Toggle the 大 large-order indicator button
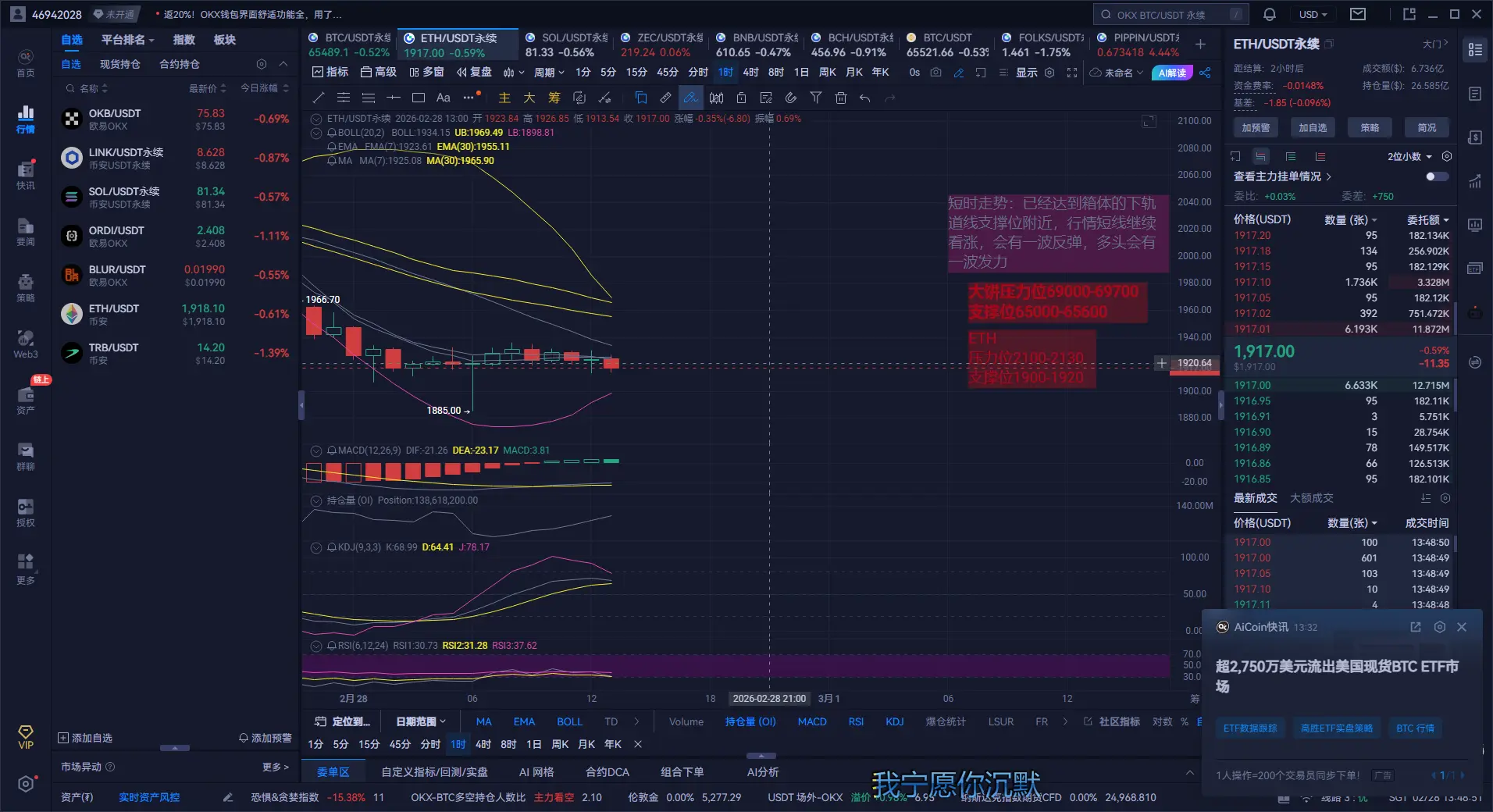 529,98
